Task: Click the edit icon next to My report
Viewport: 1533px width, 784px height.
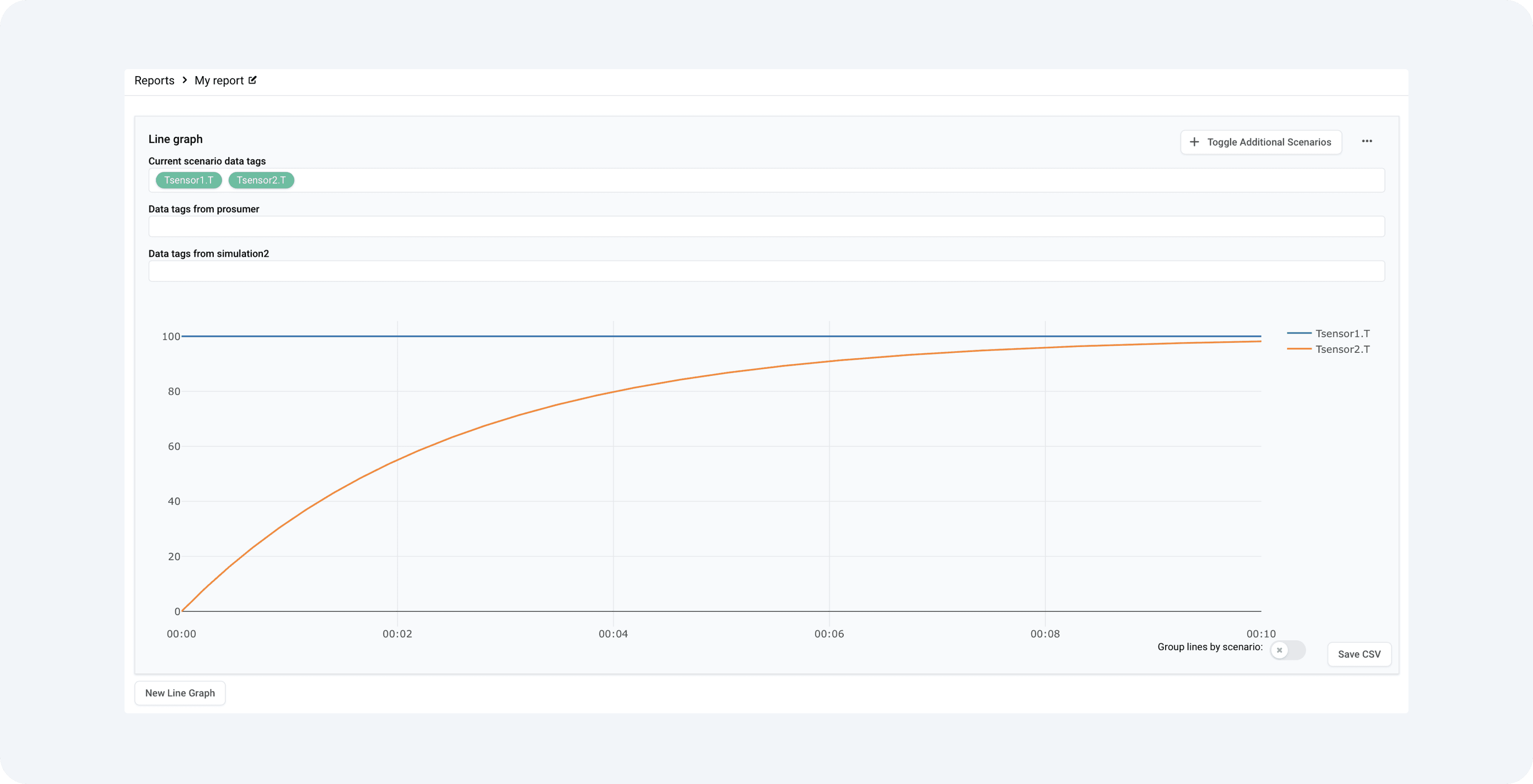Action: click(252, 80)
